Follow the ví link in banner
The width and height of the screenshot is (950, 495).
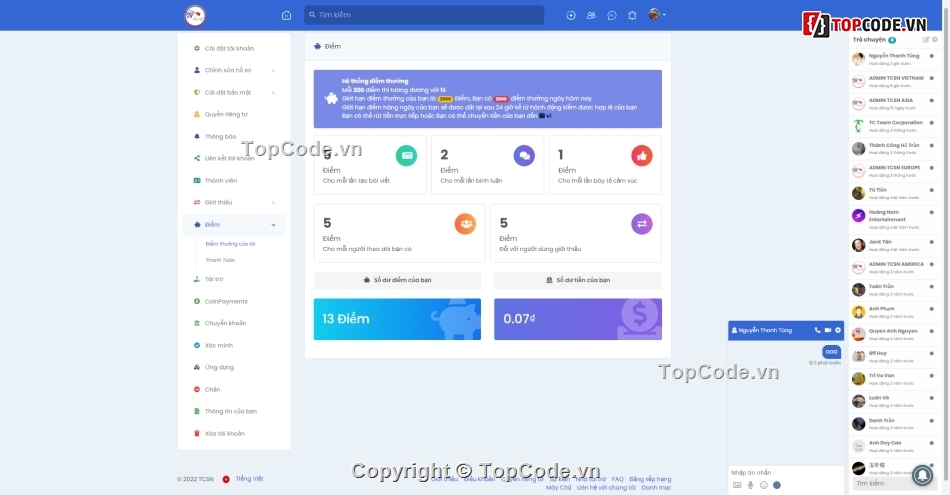545,116
